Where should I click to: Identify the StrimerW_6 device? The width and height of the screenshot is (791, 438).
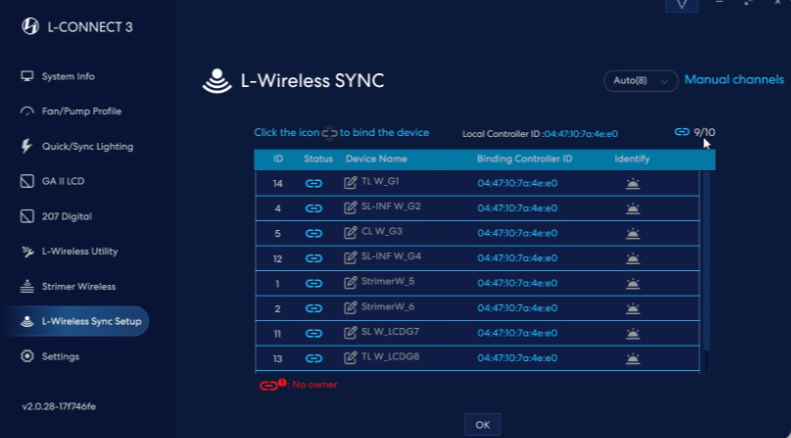click(x=633, y=308)
